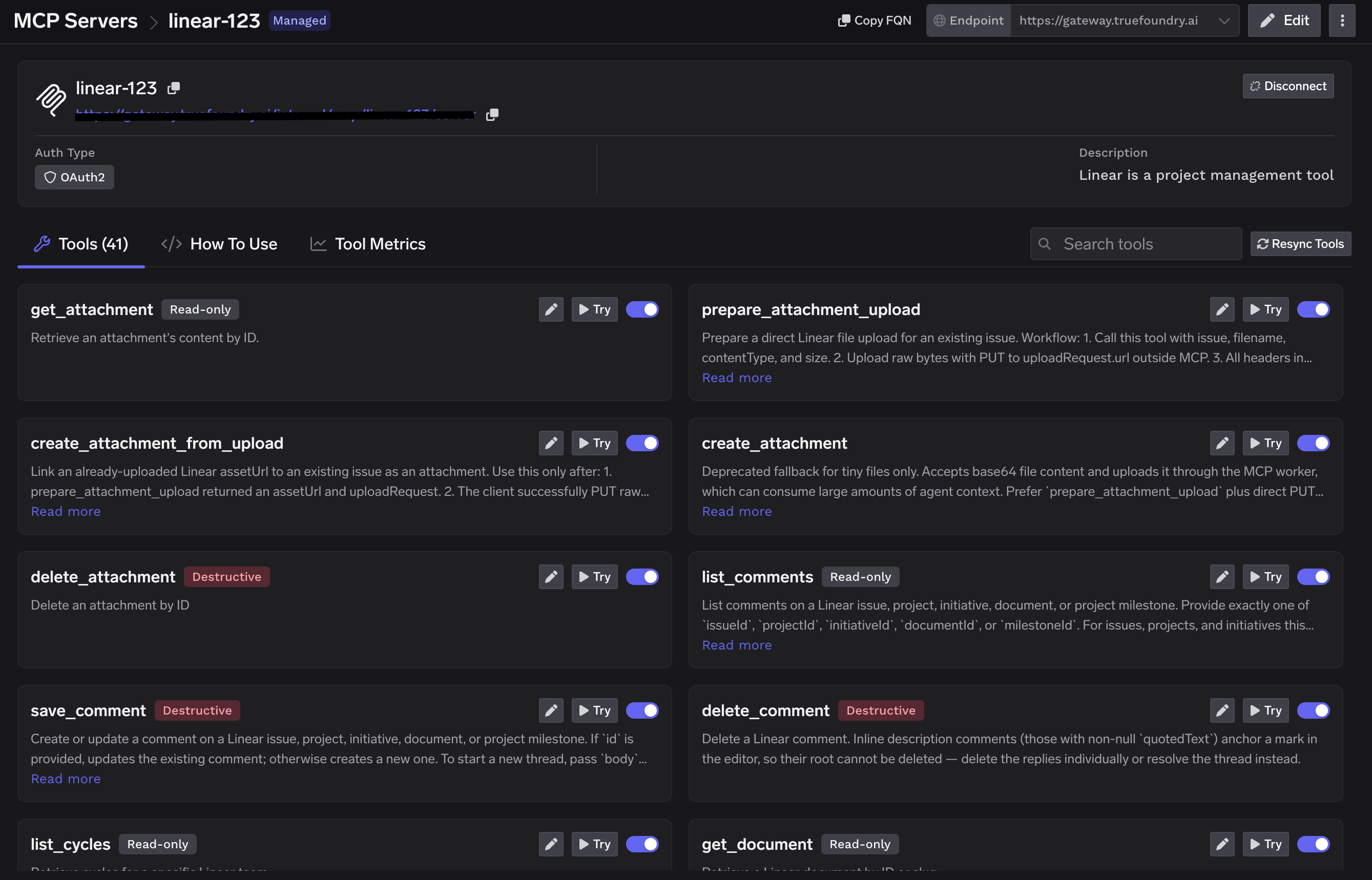Click the search magnifier icon
The width and height of the screenshot is (1372, 880).
pyautogui.click(x=1044, y=244)
